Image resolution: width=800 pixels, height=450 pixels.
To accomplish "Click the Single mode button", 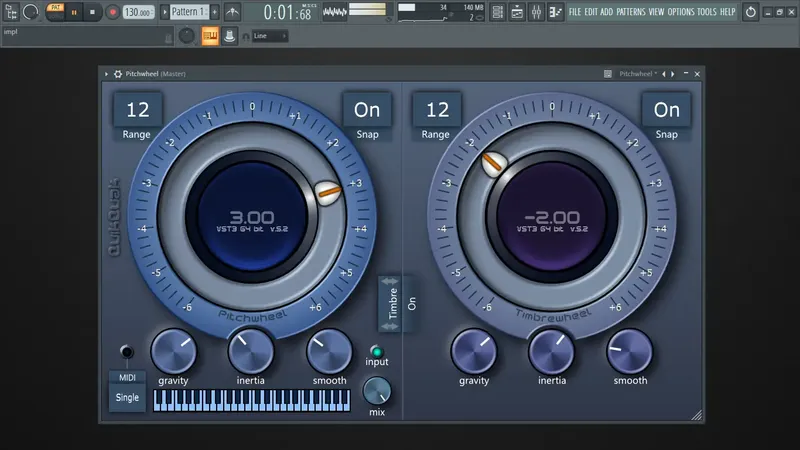I will tap(127, 397).
